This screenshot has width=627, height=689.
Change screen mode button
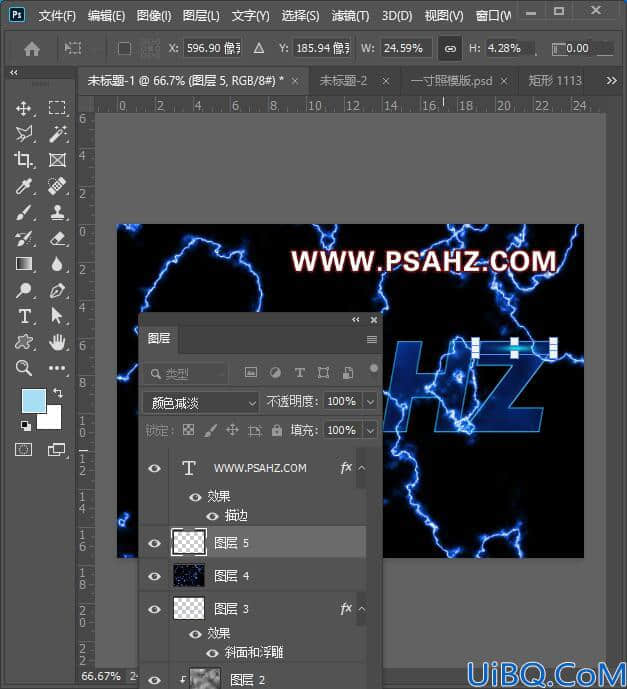pyautogui.click(x=56, y=449)
